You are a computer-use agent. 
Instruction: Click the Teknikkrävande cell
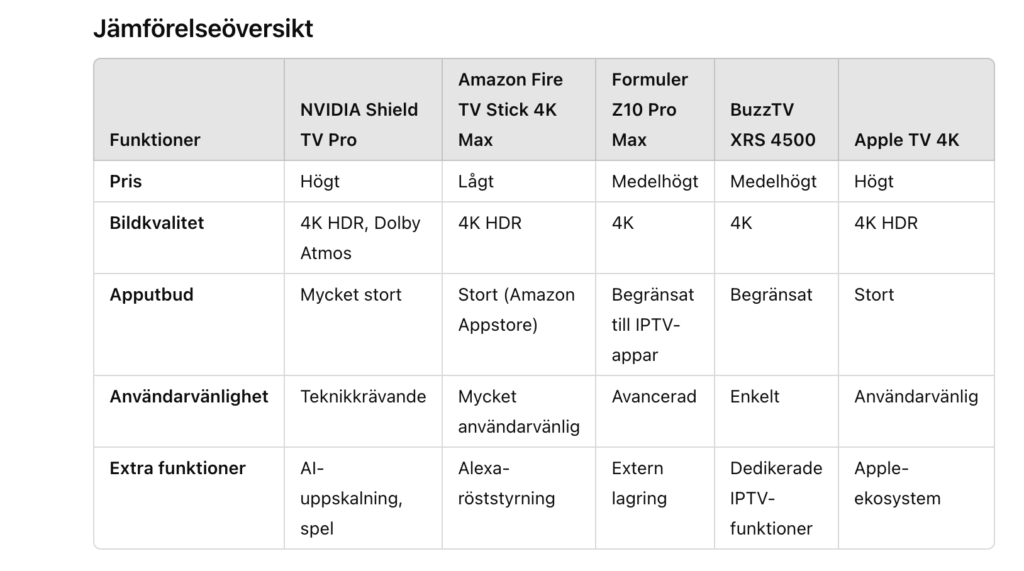363,397
